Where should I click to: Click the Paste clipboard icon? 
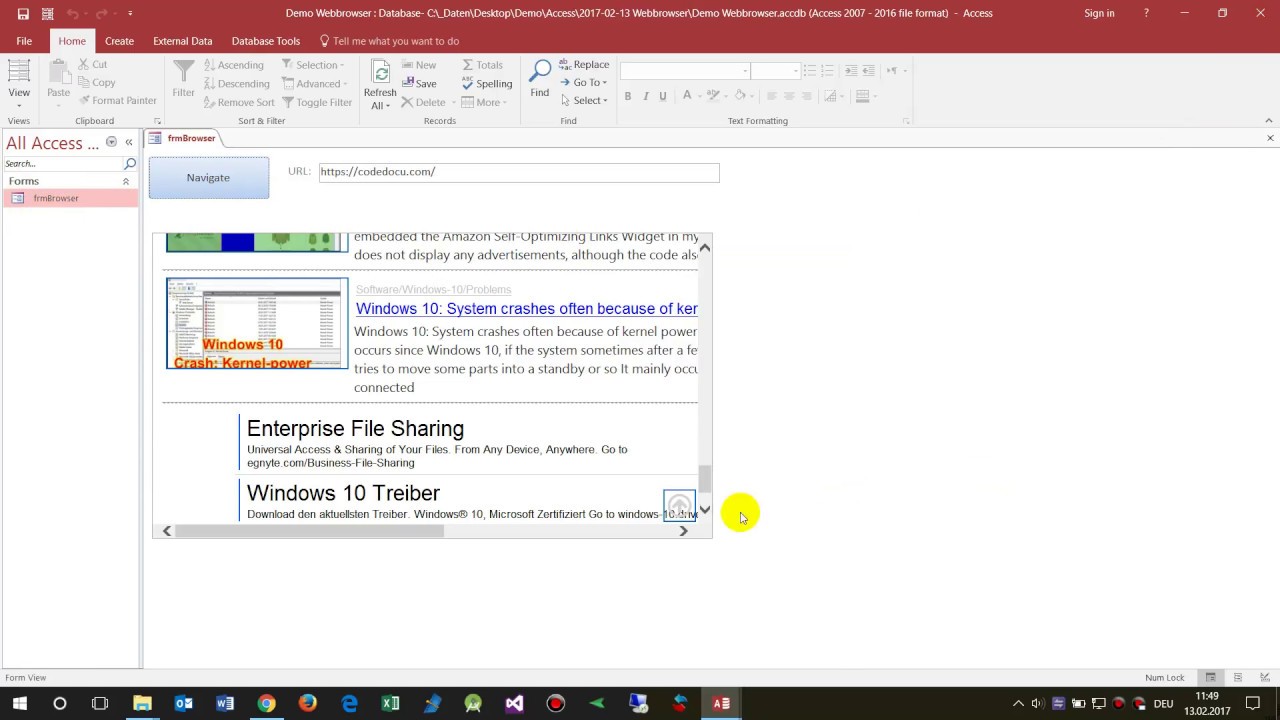(58, 80)
